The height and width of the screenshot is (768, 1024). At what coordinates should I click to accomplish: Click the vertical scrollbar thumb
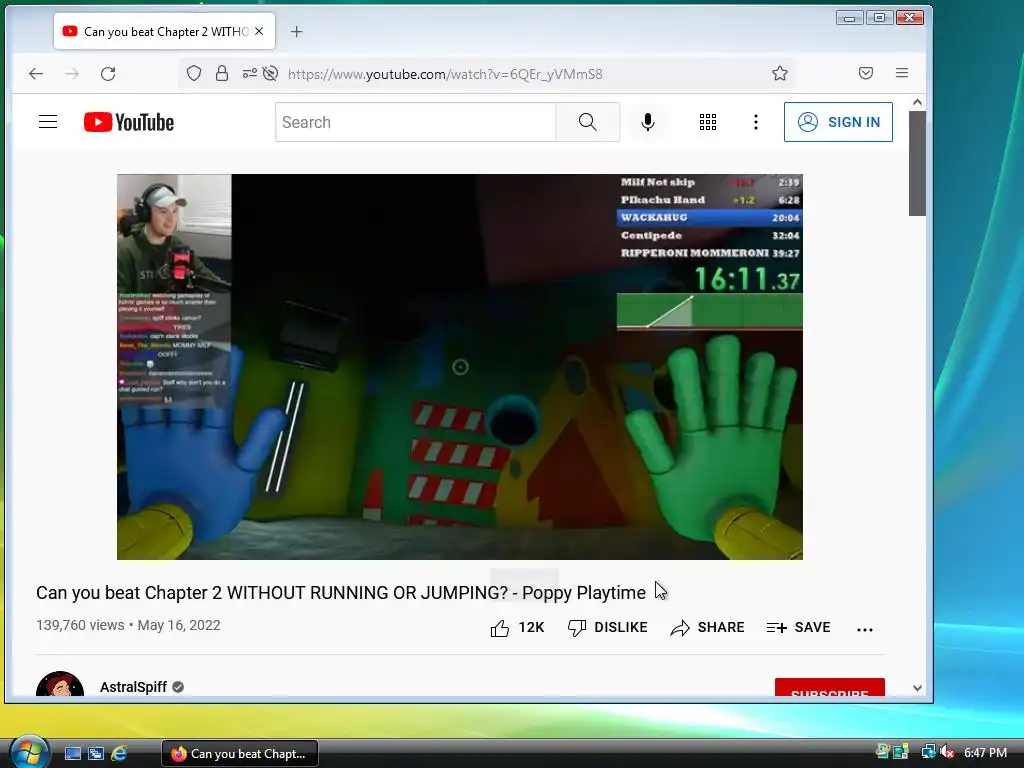[917, 163]
